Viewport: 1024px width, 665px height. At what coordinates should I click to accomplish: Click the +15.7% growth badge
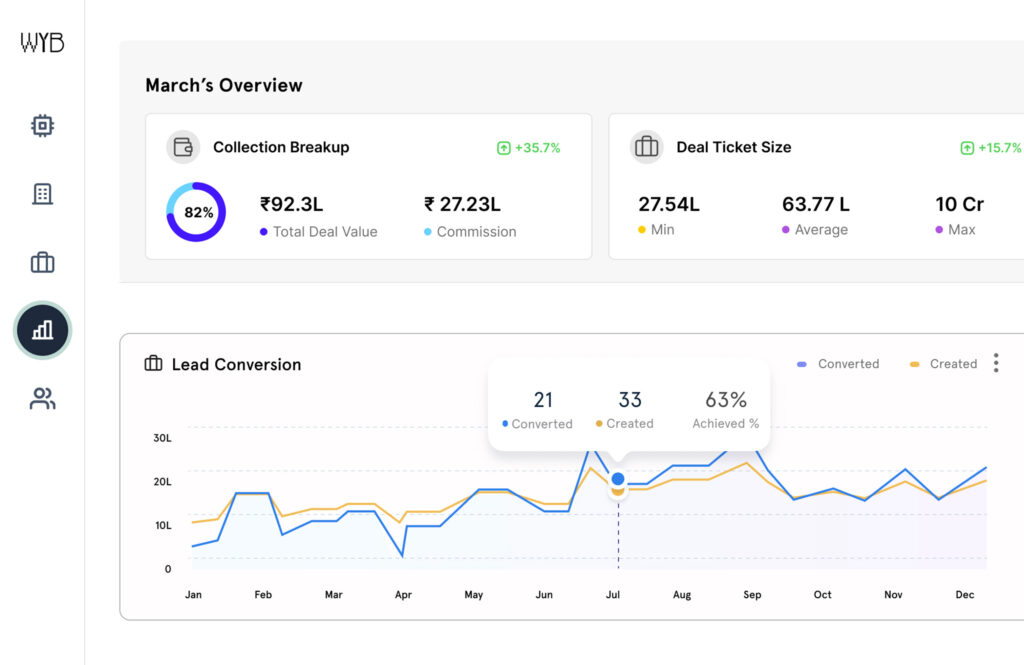point(990,148)
